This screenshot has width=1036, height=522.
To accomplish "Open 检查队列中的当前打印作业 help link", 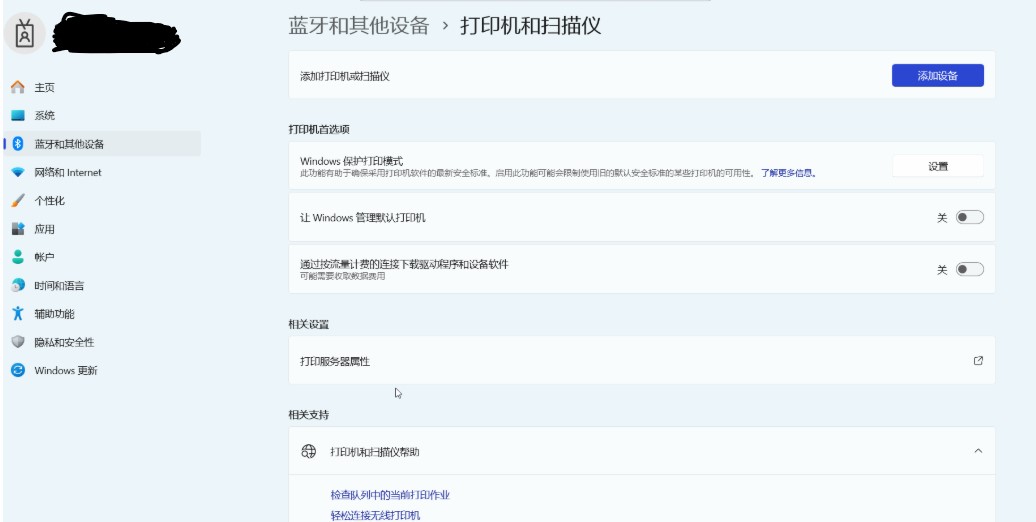I will tap(390, 495).
